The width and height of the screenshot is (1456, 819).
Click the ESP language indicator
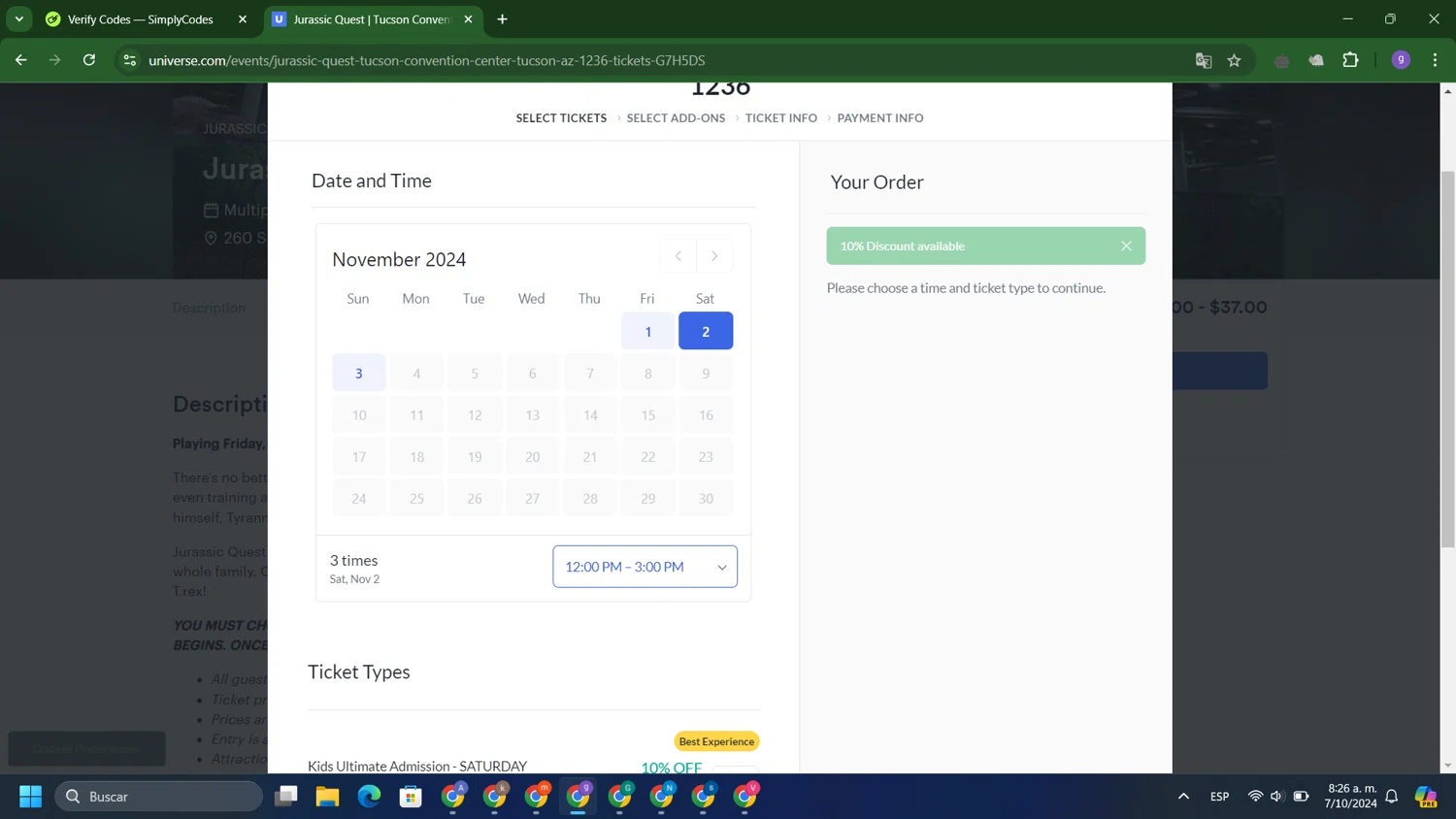pyautogui.click(x=1220, y=797)
